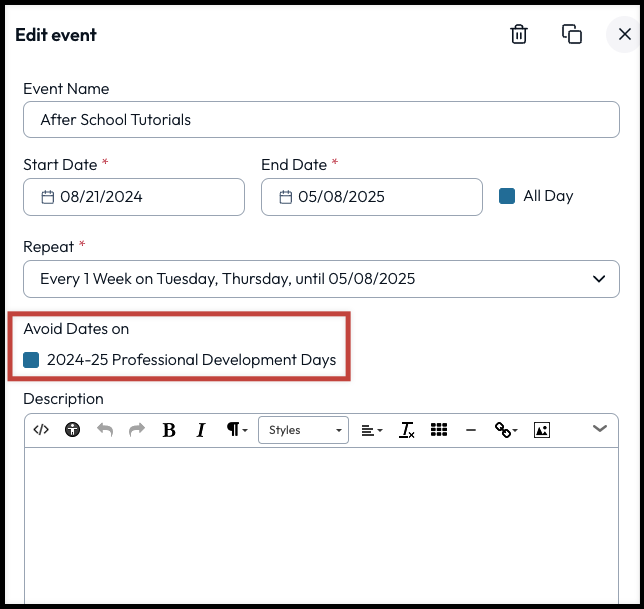Run the accessibility checker icon
The width and height of the screenshot is (644, 609).
click(x=73, y=430)
